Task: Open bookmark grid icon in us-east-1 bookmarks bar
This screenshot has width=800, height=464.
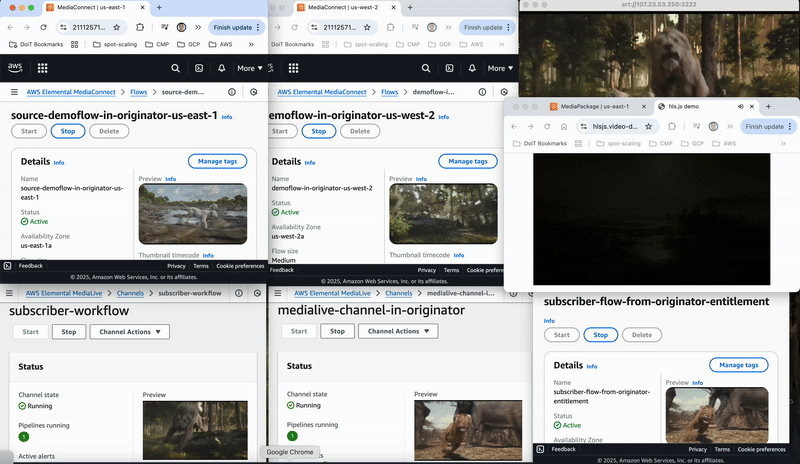Action: [x=74, y=44]
